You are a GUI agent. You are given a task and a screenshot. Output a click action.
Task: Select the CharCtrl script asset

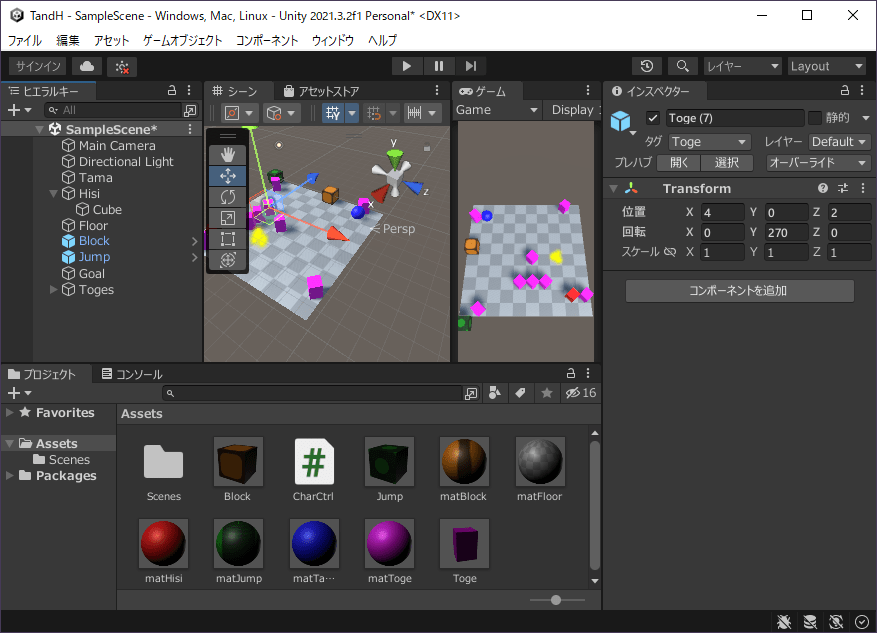coord(313,469)
